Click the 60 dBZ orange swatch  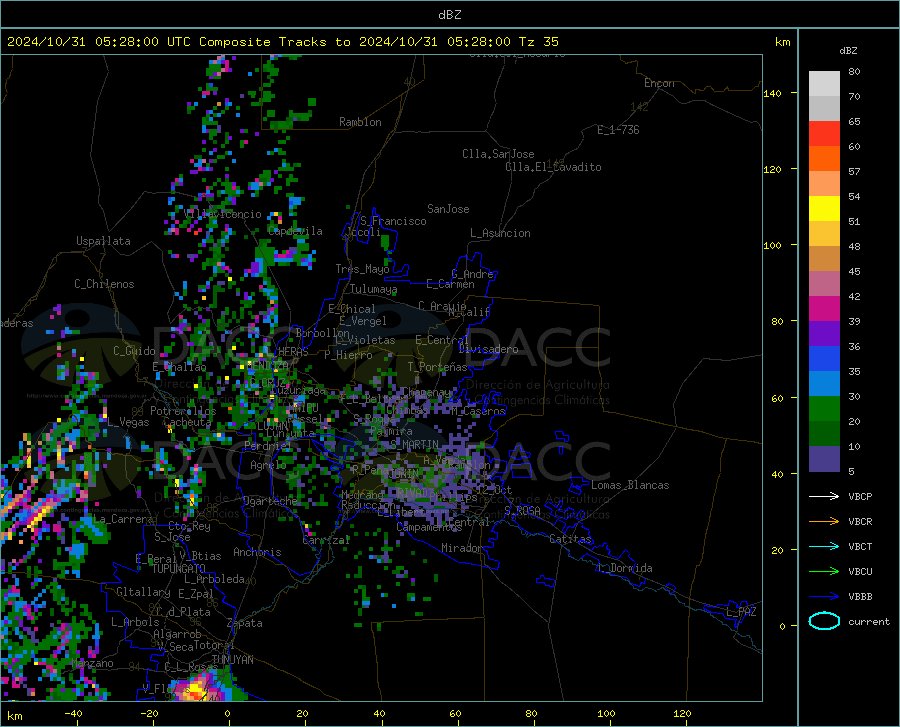824,159
